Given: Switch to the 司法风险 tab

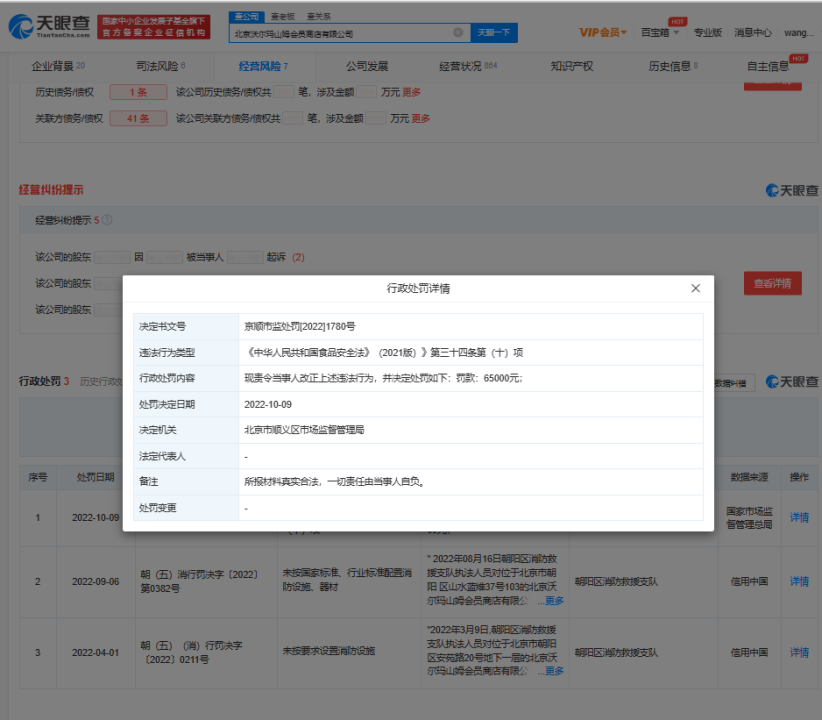Looking at the screenshot, I should pyautogui.click(x=159, y=66).
